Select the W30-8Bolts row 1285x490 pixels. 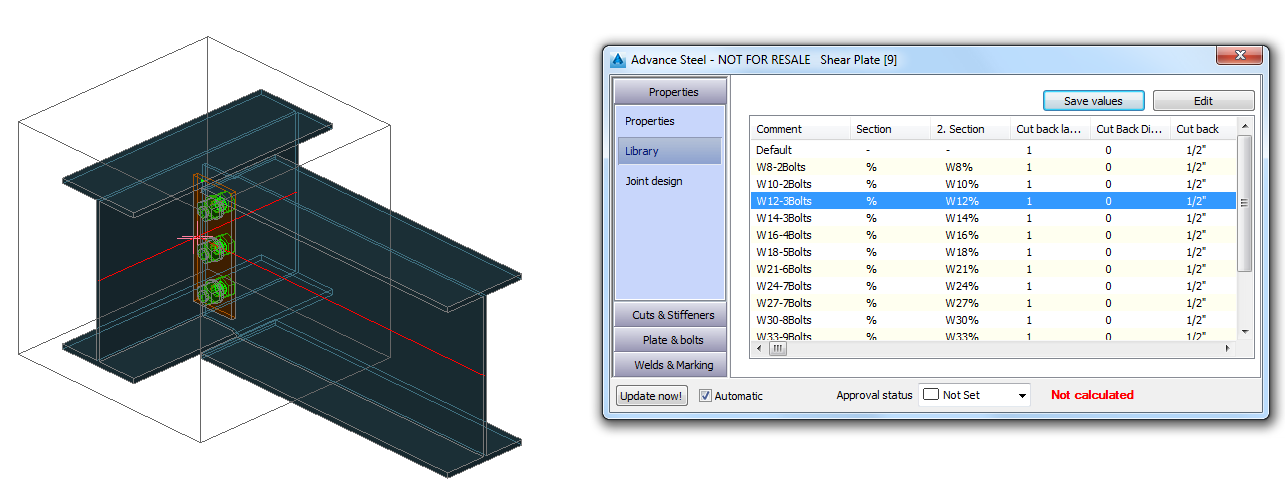point(994,320)
